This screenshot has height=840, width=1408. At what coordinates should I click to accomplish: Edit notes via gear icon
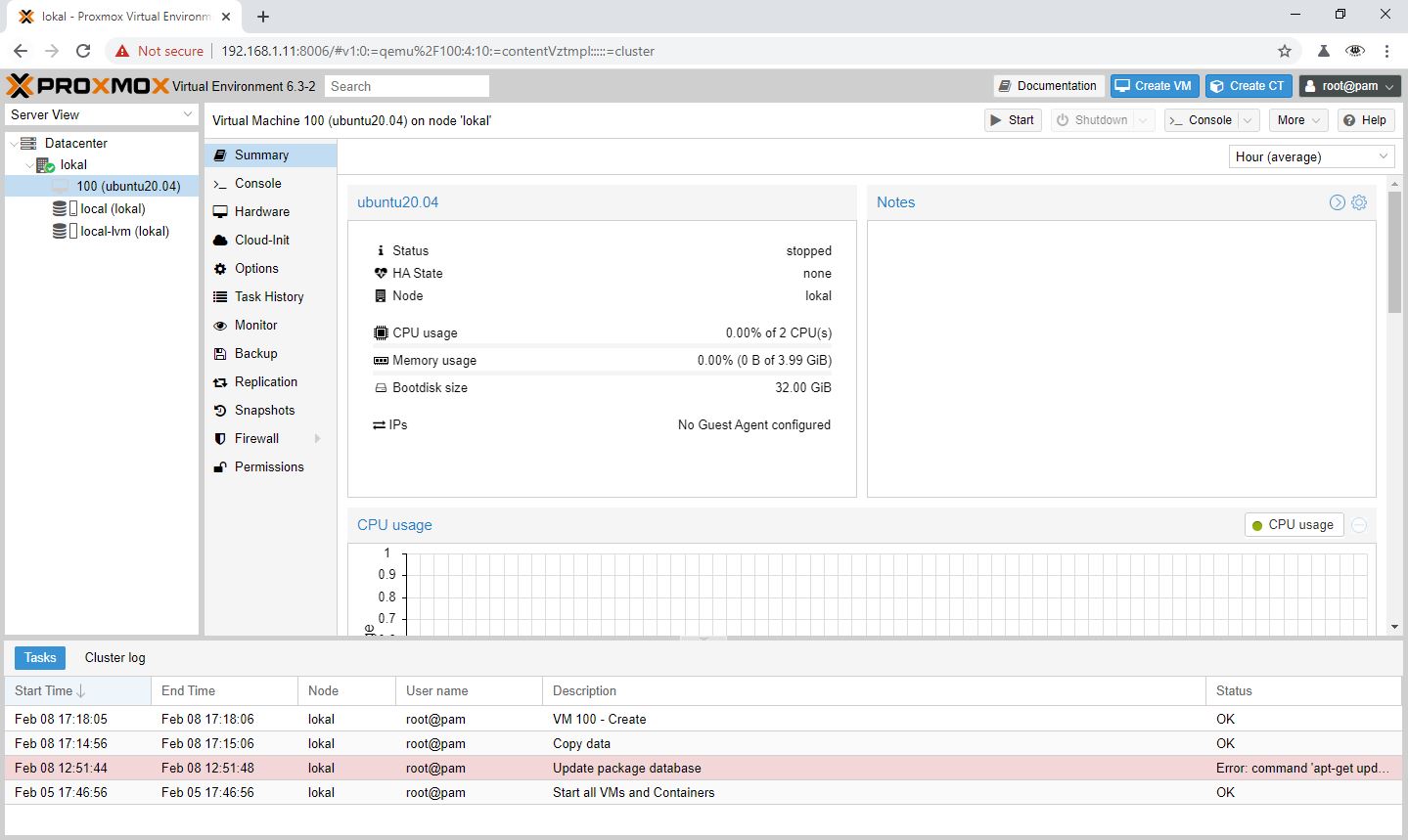pos(1358,202)
